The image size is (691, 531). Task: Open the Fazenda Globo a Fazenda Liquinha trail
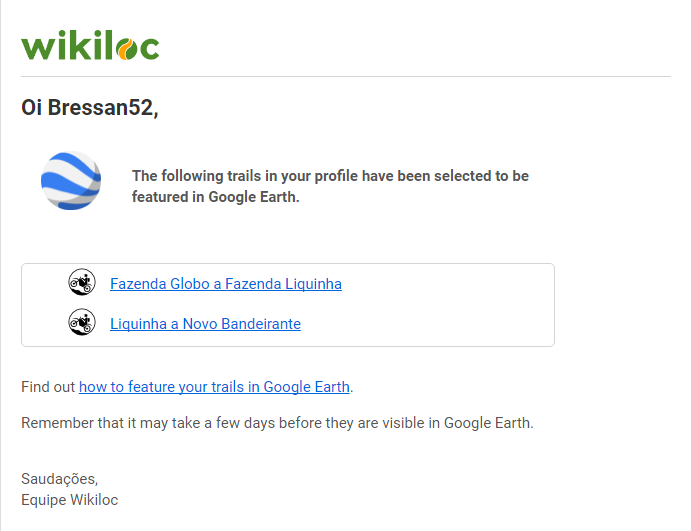[x=226, y=284]
